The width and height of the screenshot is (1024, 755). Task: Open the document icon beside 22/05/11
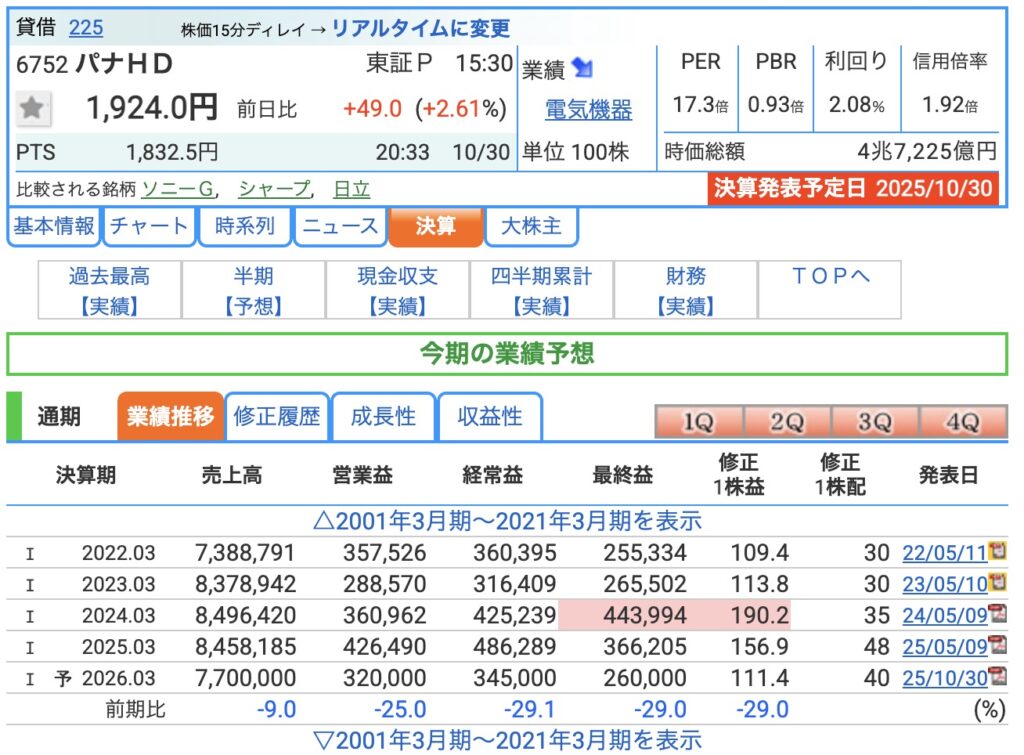[x=996, y=551]
